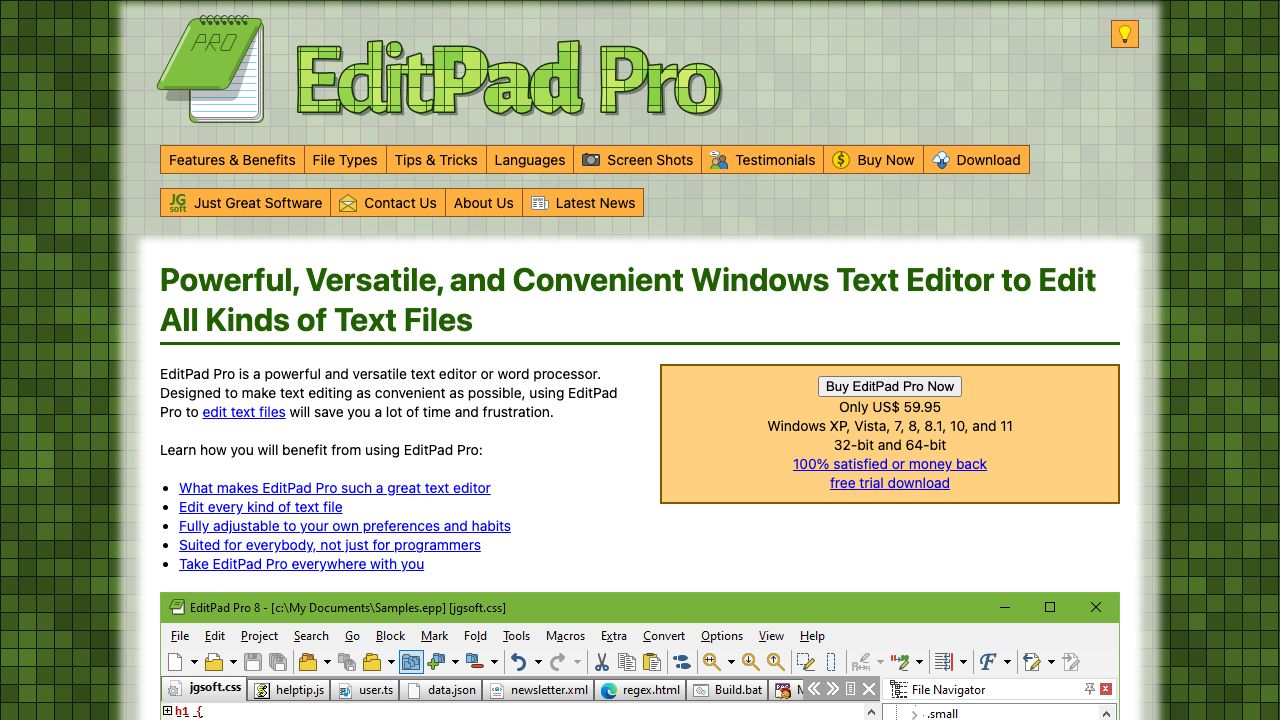1280x720 pixels.
Task: Open the Fold menu in EditPad
Action: 476,636
